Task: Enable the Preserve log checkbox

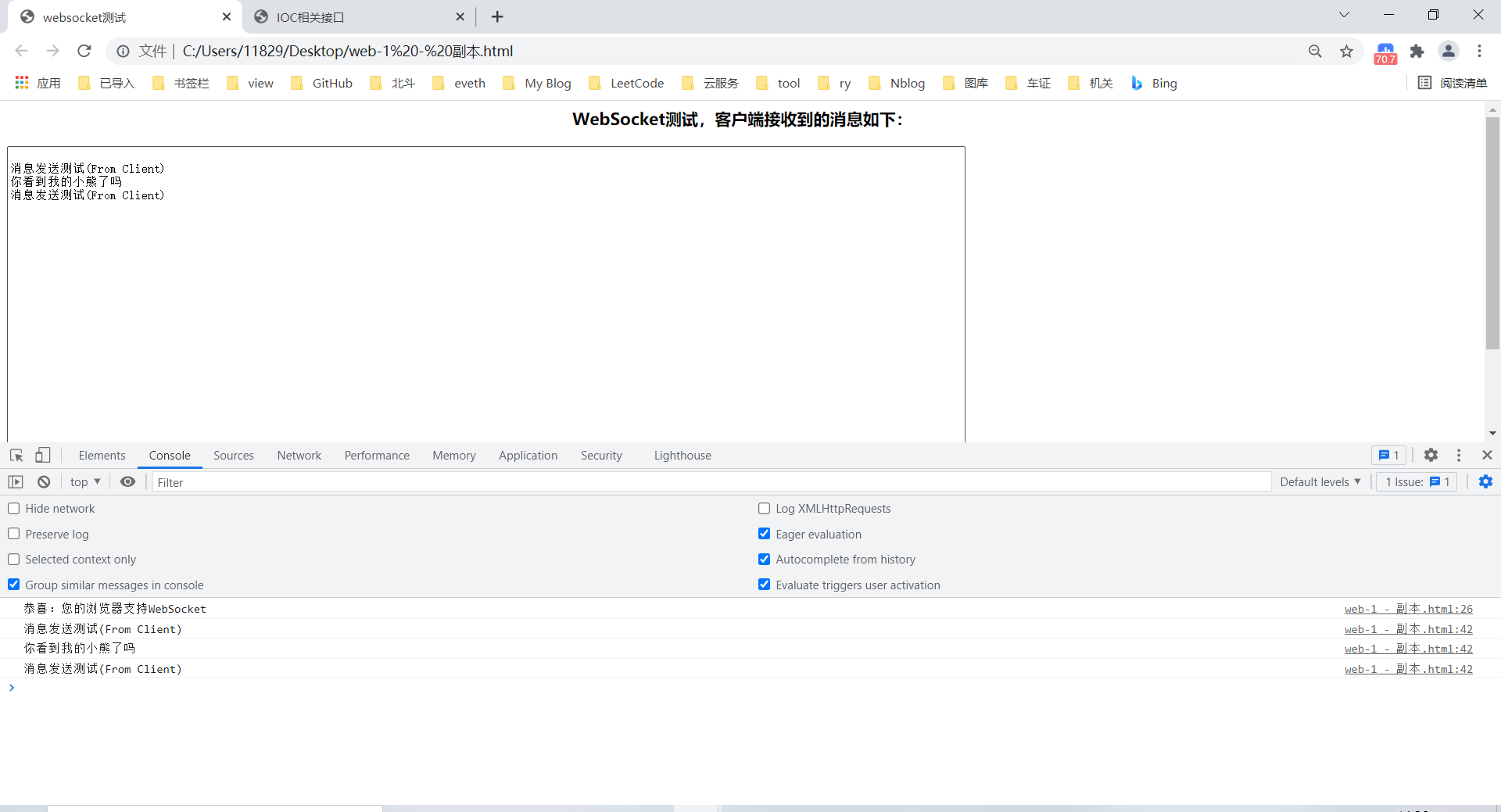Action: pos(14,535)
